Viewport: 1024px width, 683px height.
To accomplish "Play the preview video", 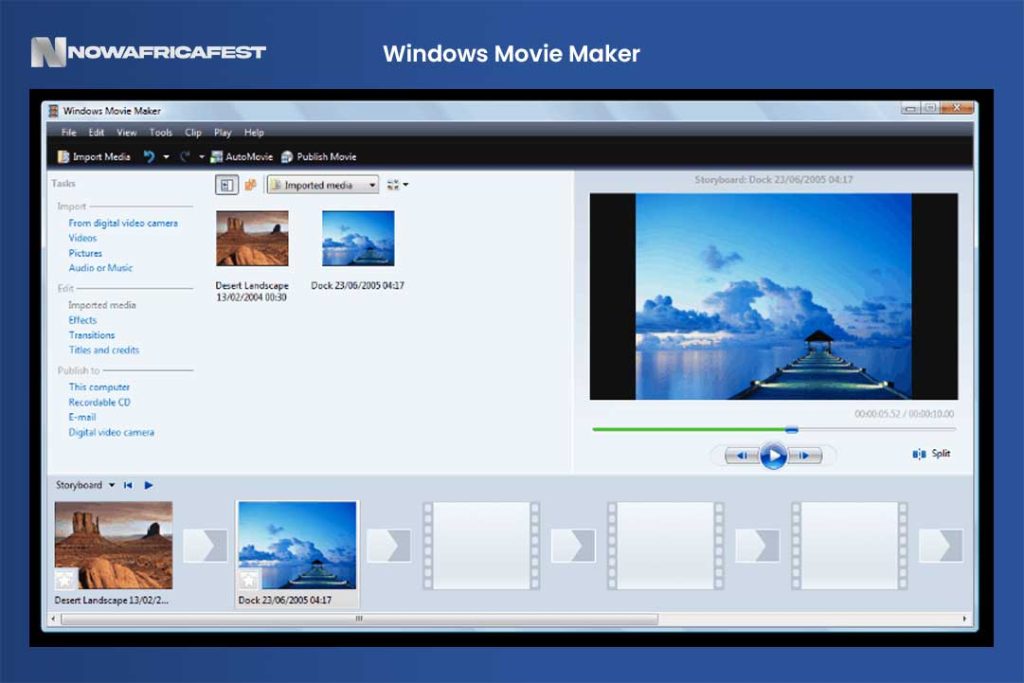I will (773, 456).
